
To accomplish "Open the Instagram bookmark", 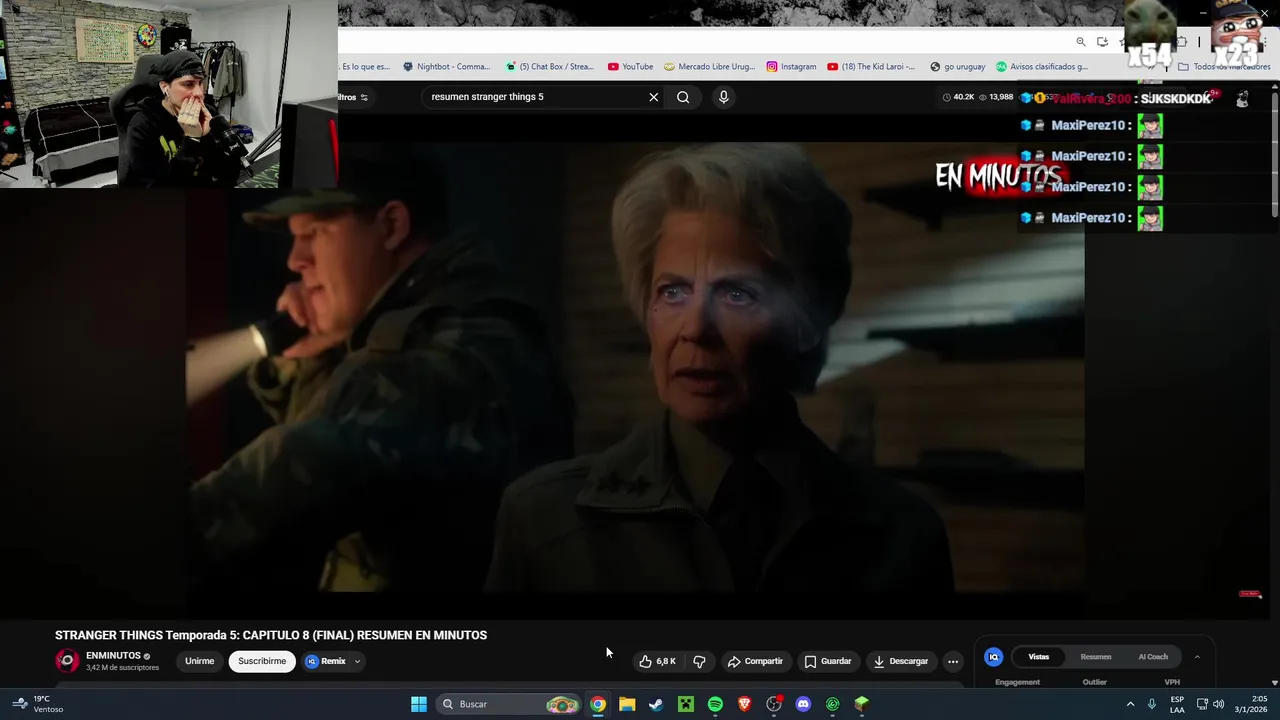I will 791,67.
